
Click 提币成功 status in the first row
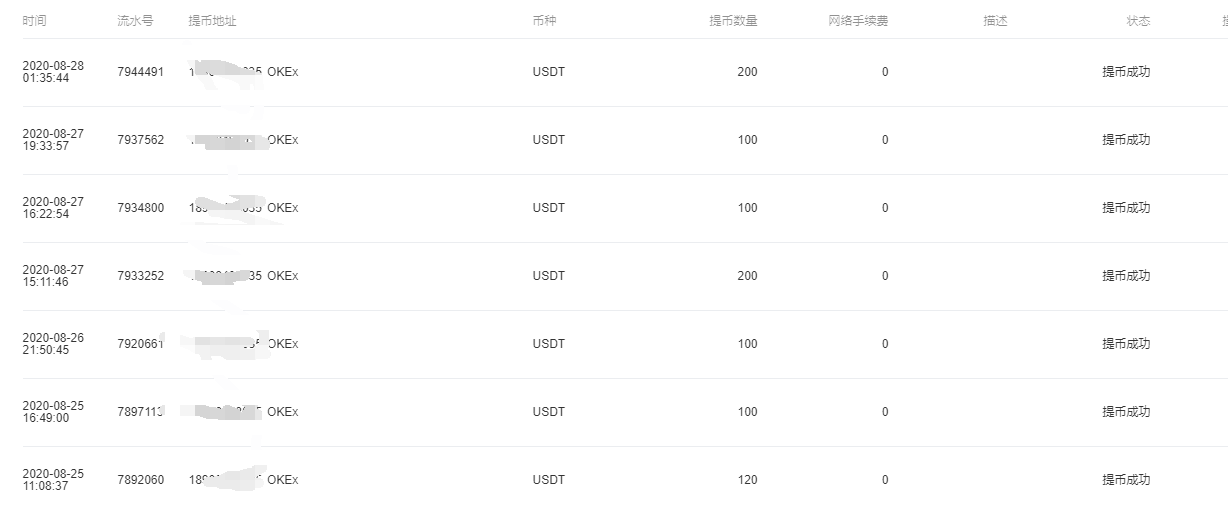1126,72
